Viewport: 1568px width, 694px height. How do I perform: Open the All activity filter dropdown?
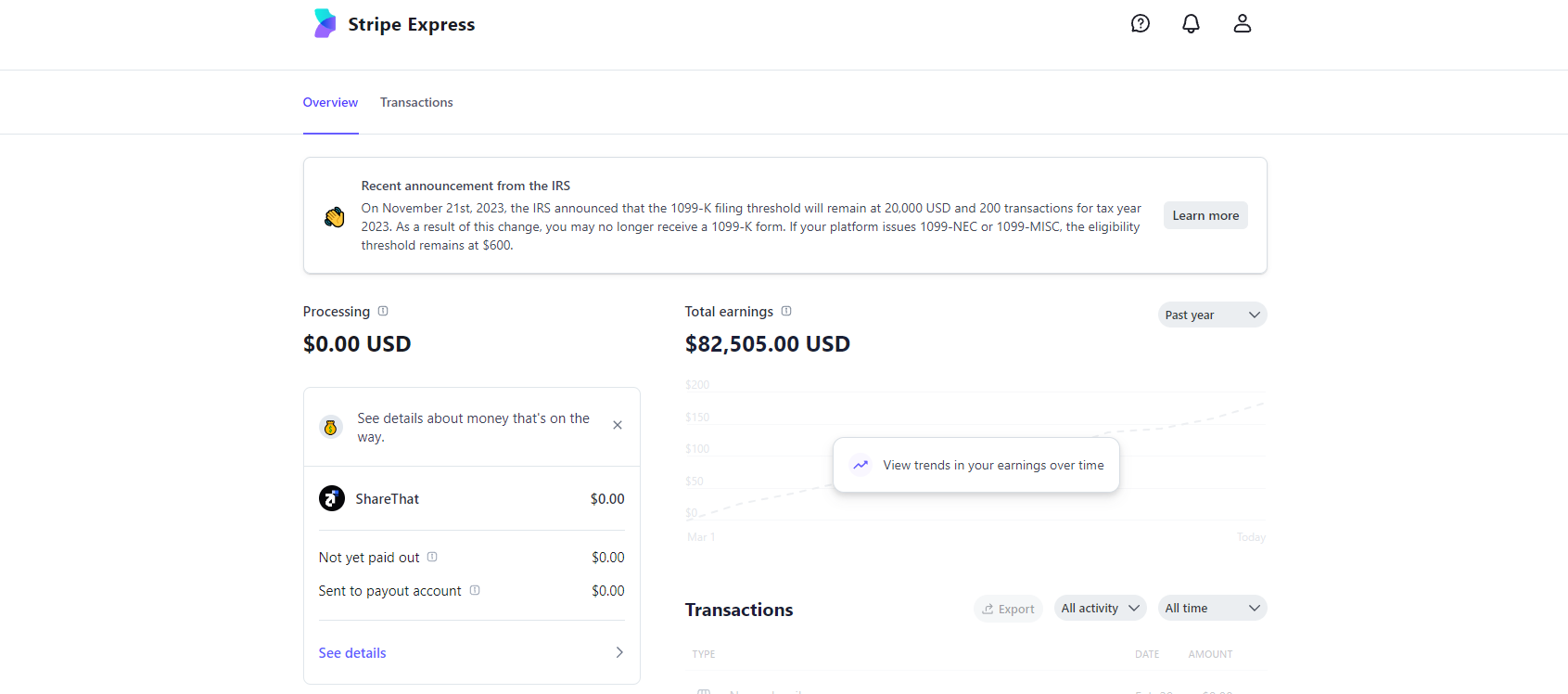click(1100, 609)
